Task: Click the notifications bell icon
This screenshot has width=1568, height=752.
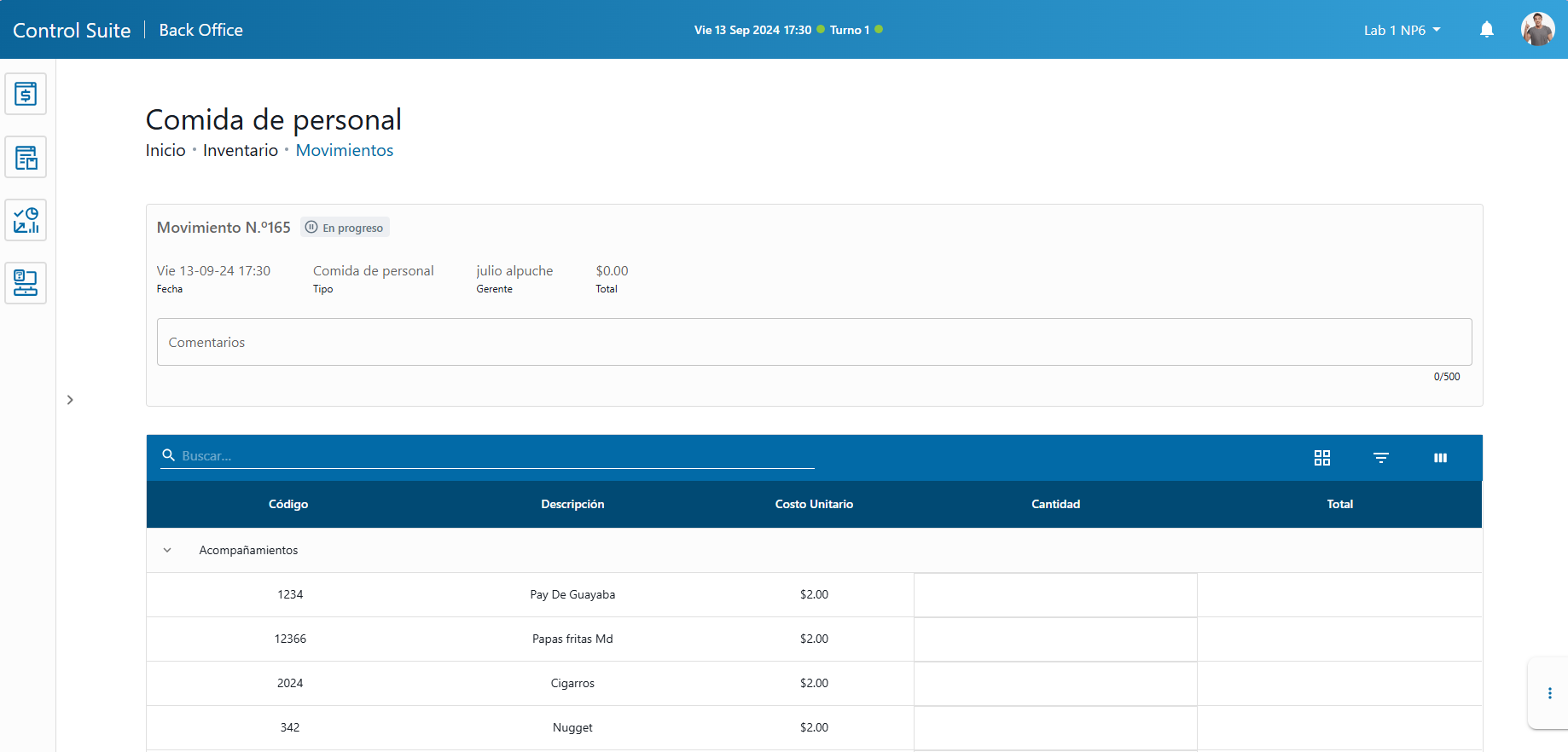Action: point(1487,30)
